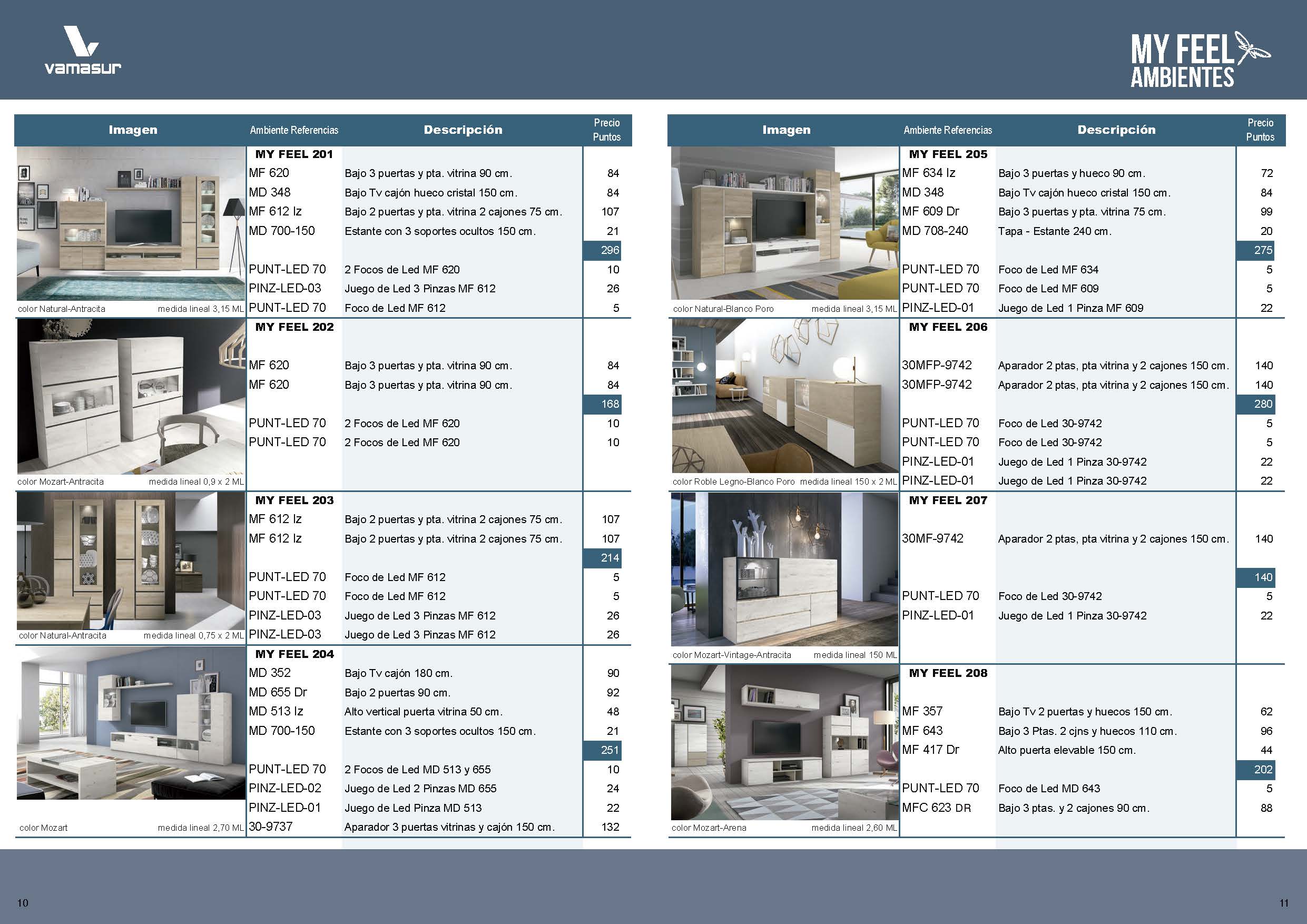Click total 280 in MY FEEL 206
Image resolution: width=1307 pixels, height=924 pixels.
tap(1256, 404)
